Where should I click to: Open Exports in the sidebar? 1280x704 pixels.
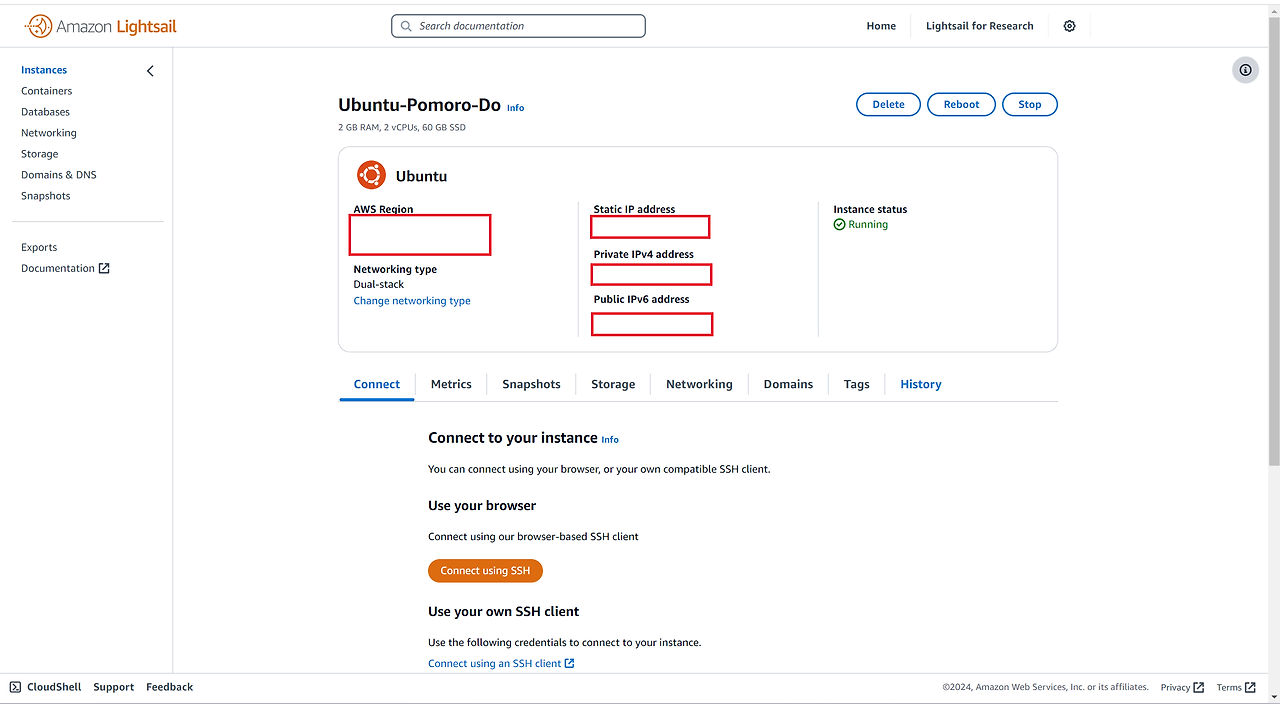[39, 247]
